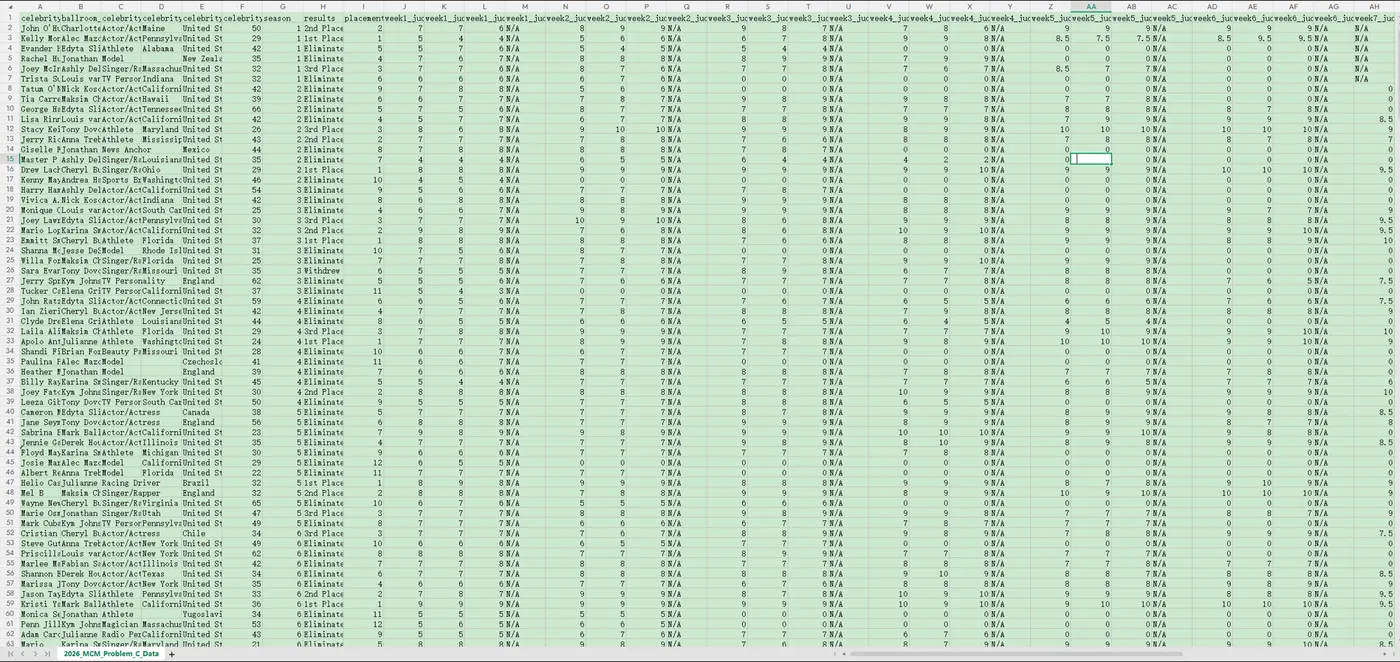
Task: Click the 'Mexico' cell
Action: (x=201, y=149)
